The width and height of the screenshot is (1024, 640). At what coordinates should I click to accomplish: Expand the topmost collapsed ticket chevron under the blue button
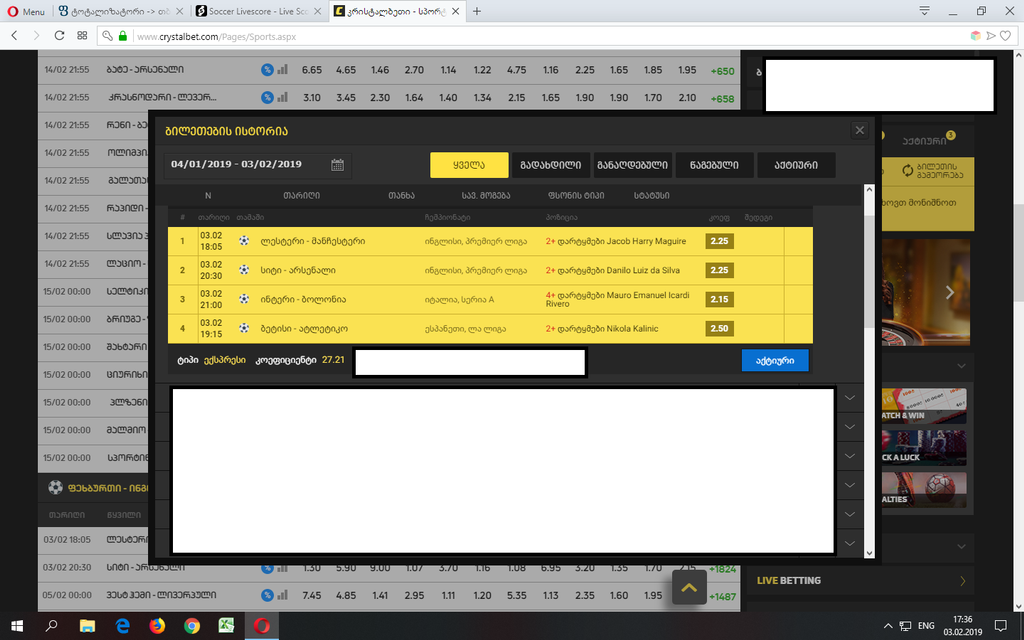point(850,398)
